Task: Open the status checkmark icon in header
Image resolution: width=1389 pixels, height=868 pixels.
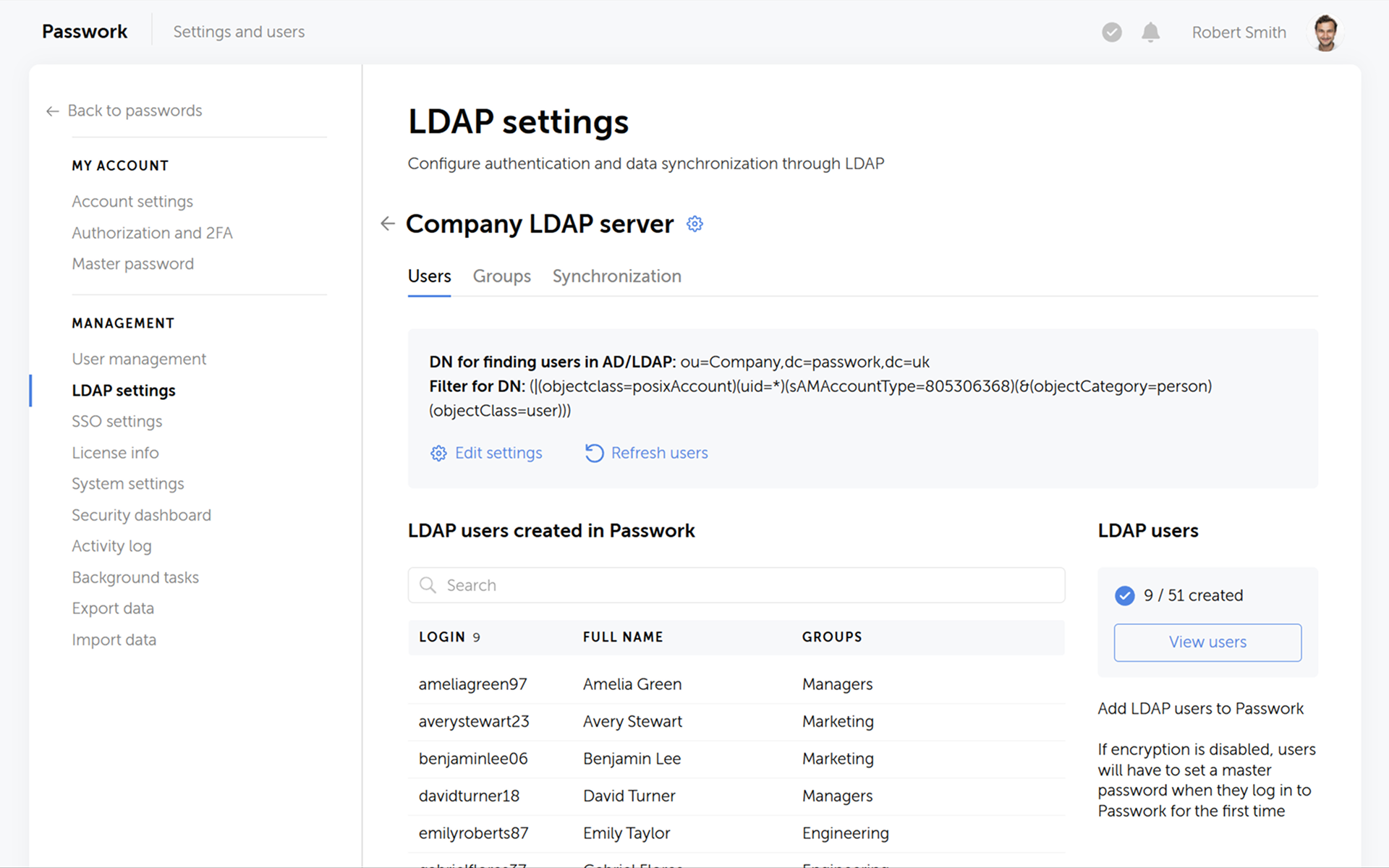Action: pos(1112,33)
